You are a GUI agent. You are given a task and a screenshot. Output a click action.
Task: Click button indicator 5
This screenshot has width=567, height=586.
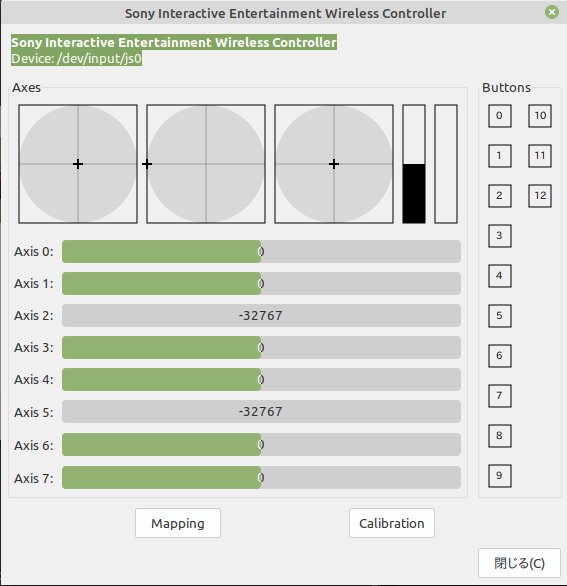pos(500,316)
